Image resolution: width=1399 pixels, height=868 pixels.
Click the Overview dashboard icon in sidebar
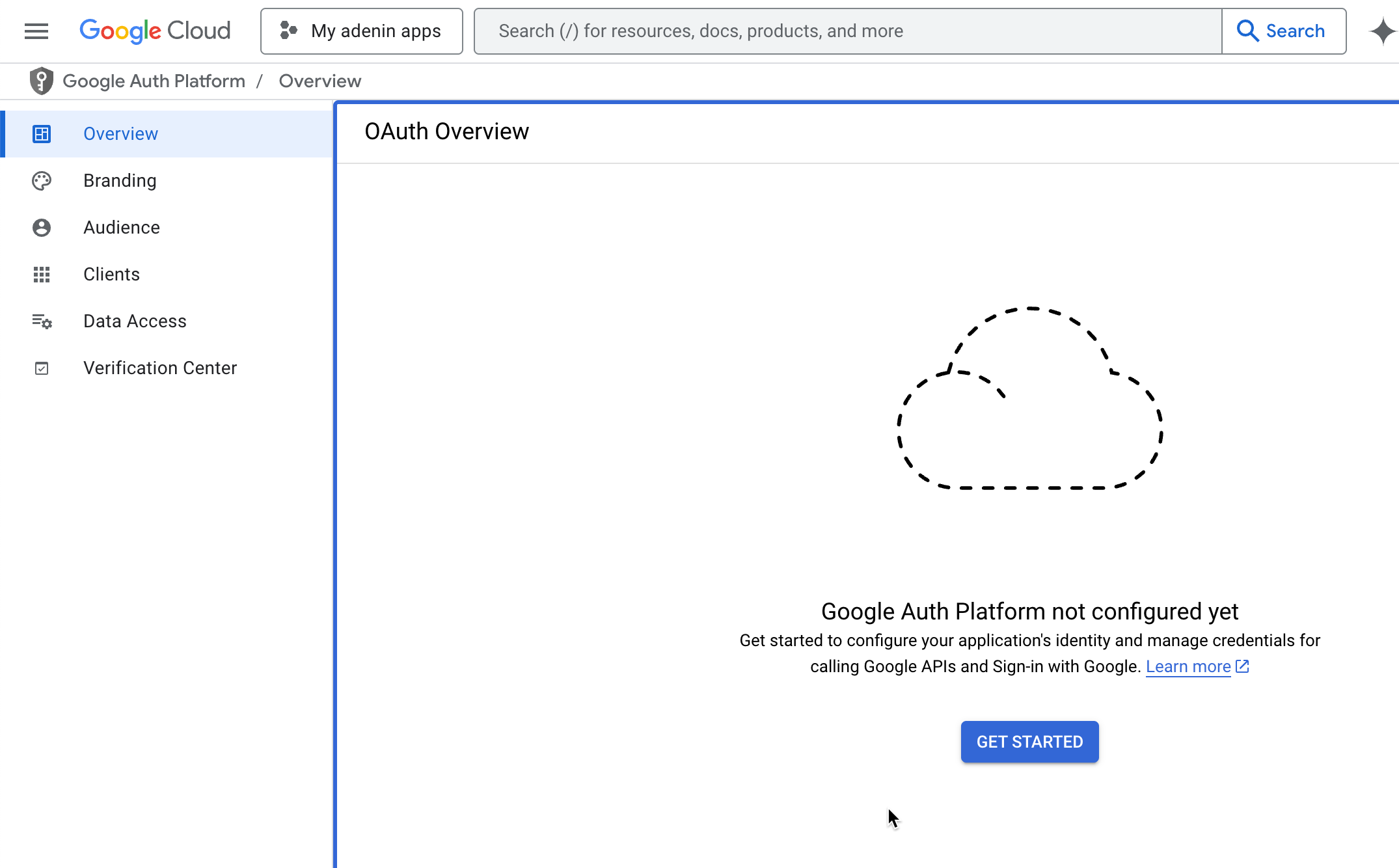tap(42, 134)
